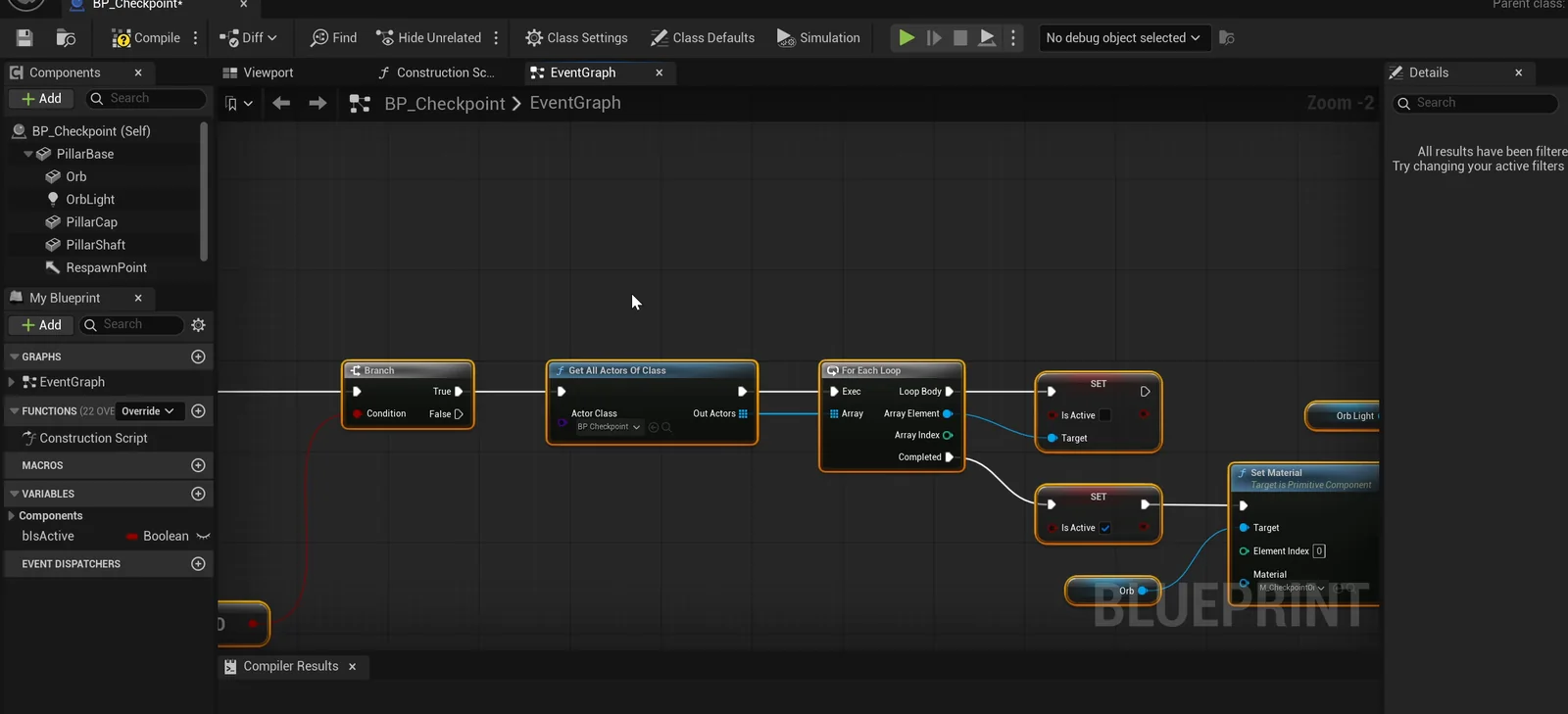Switch to the Viewport tab
This screenshot has height=714, width=1568.
259,72
